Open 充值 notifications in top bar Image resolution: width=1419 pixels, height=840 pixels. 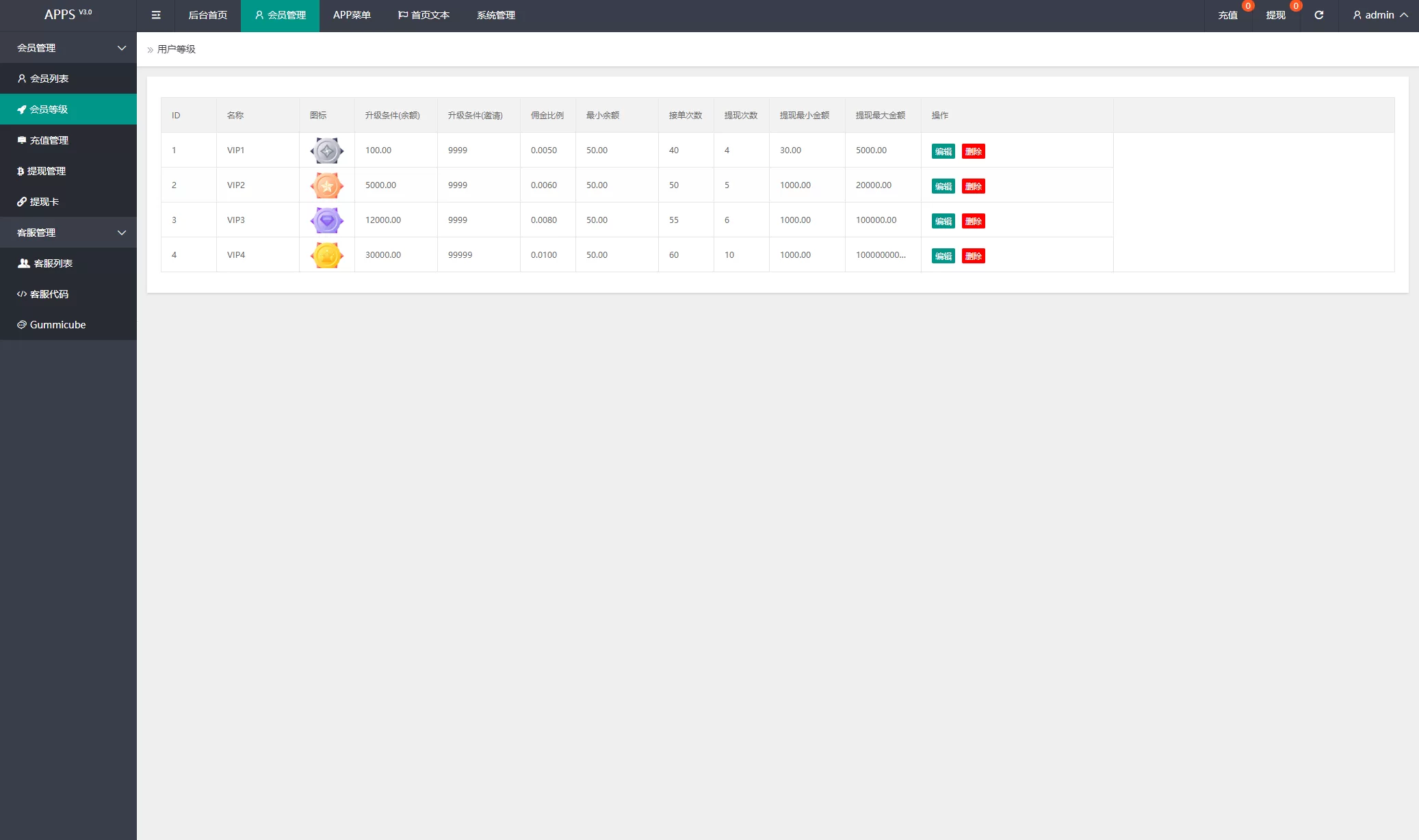point(1227,15)
